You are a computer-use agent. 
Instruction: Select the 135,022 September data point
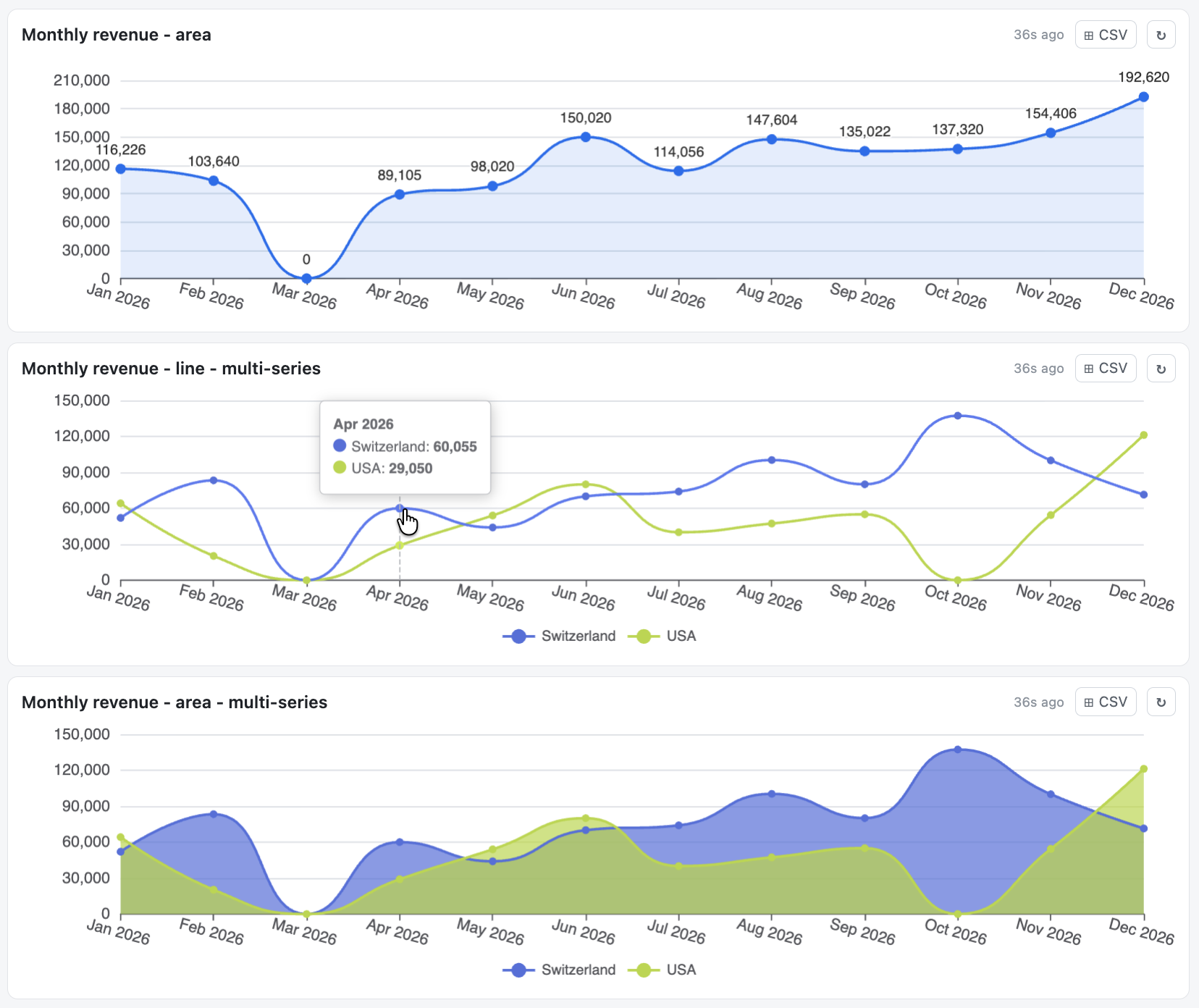click(864, 151)
